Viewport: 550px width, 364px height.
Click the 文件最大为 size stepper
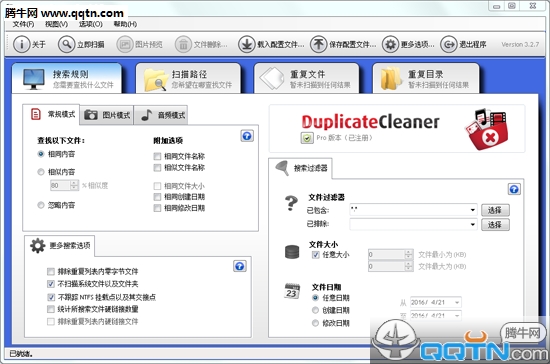click(x=408, y=267)
